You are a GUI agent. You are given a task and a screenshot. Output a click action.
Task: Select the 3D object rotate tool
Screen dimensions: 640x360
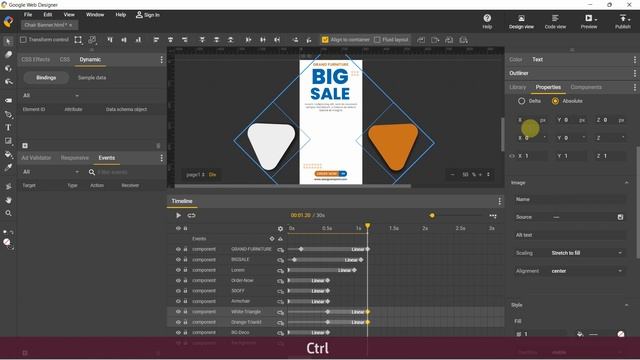(8, 68)
